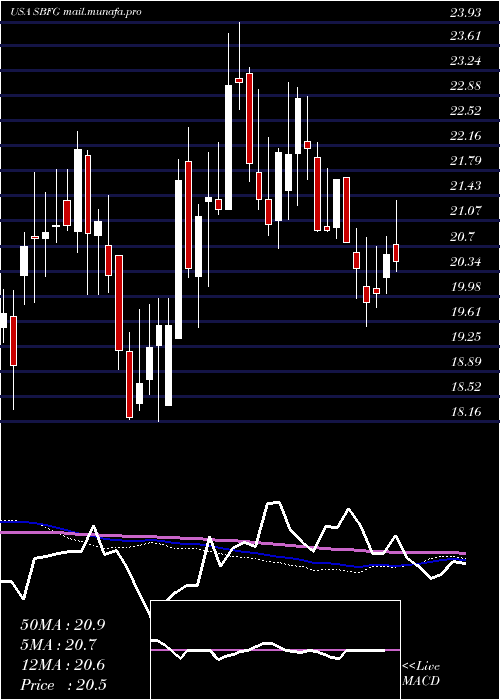Click the tallest white candle reaching 22.88
Image resolution: width=500 pixels, height=700 pixels.
pos(228,147)
